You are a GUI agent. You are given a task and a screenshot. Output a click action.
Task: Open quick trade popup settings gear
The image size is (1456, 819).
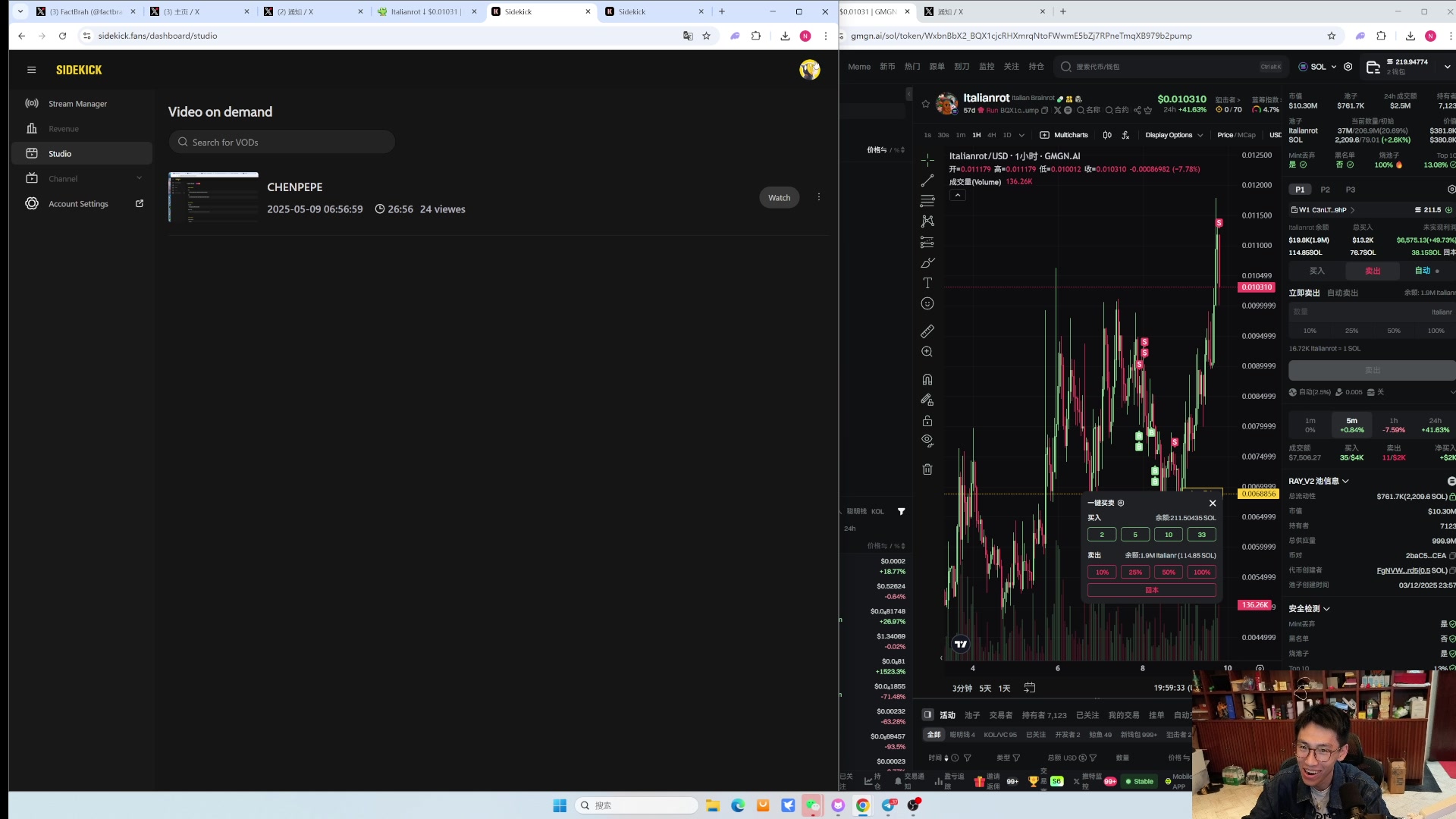click(1121, 503)
